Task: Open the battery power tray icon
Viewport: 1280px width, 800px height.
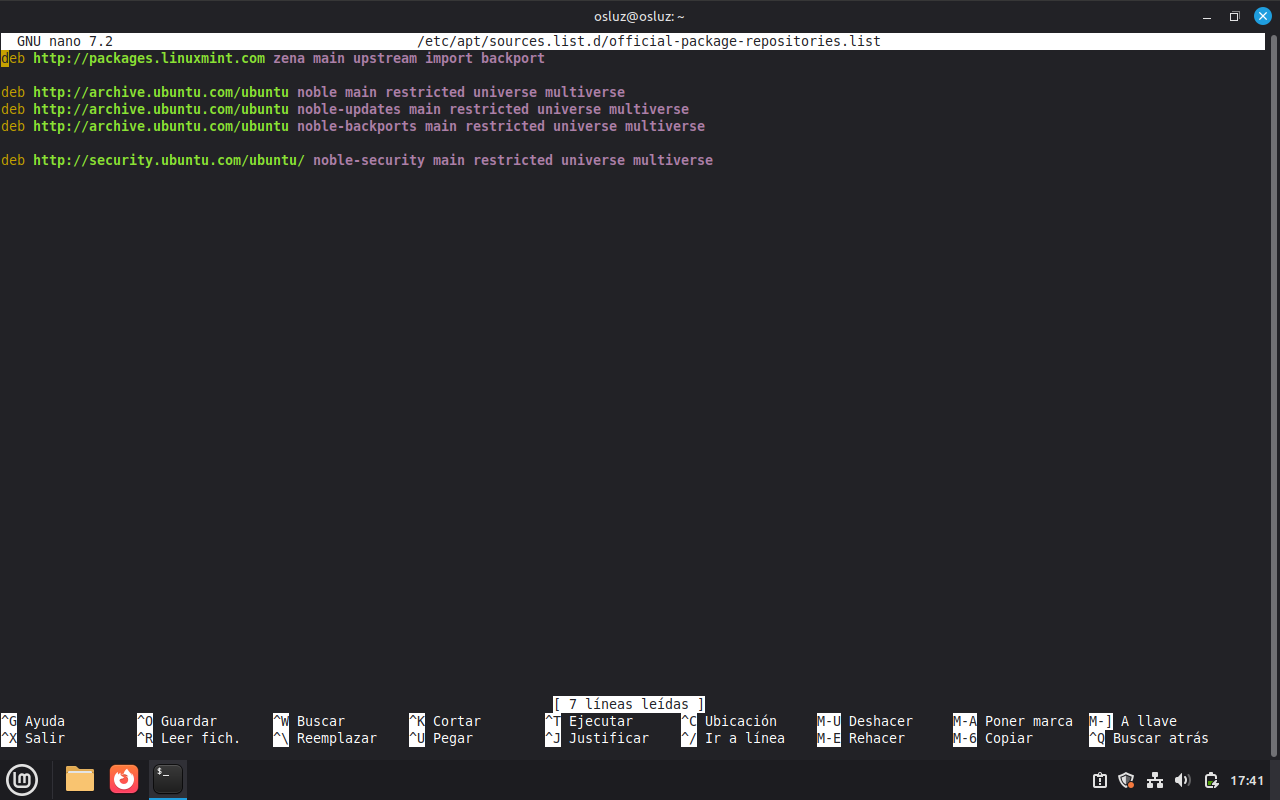Action: click(x=1211, y=780)
